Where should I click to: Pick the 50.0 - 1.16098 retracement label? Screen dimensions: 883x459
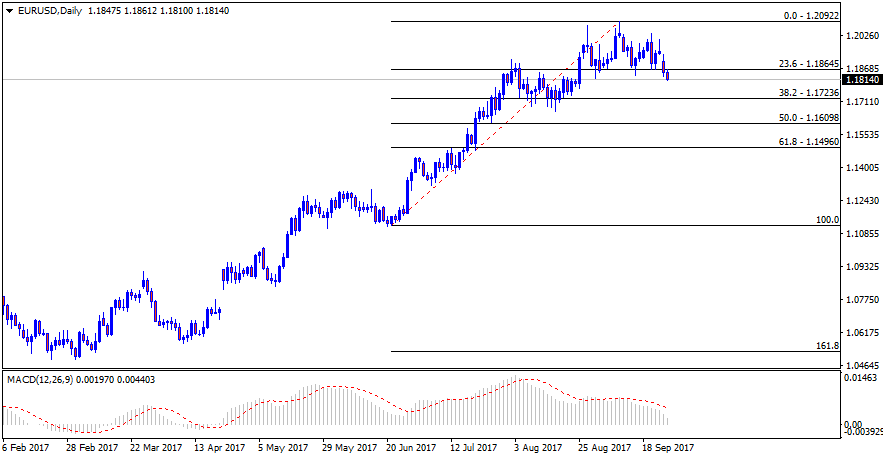[809, 117]
